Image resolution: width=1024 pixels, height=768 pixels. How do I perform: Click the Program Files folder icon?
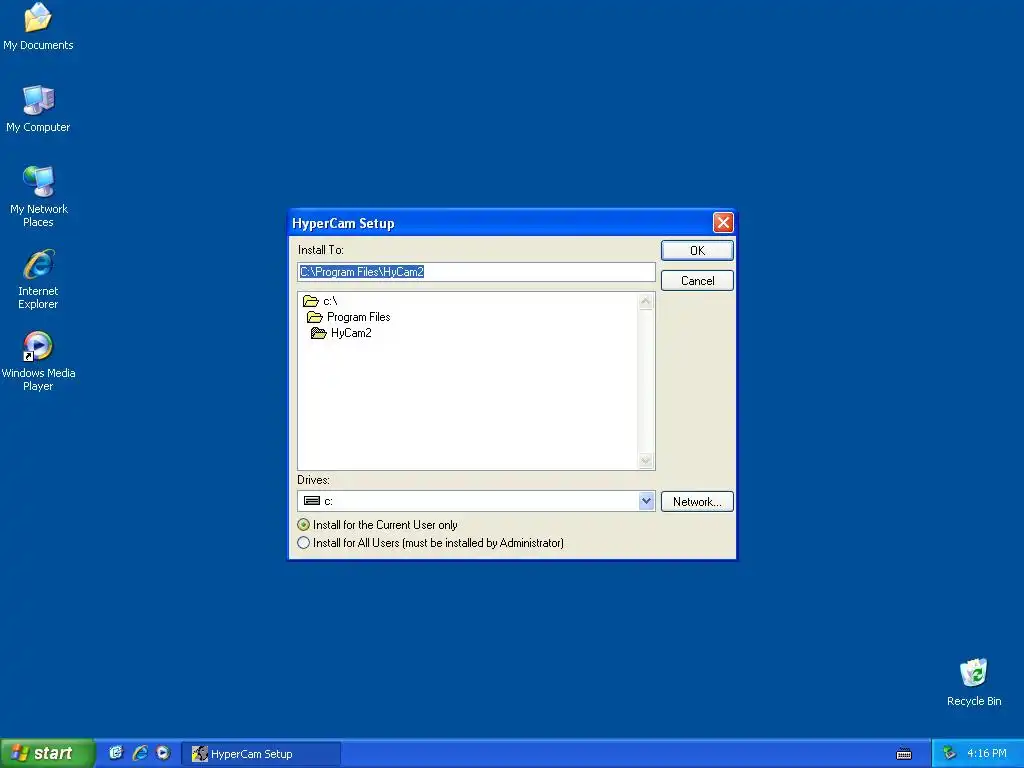(315, 317)
